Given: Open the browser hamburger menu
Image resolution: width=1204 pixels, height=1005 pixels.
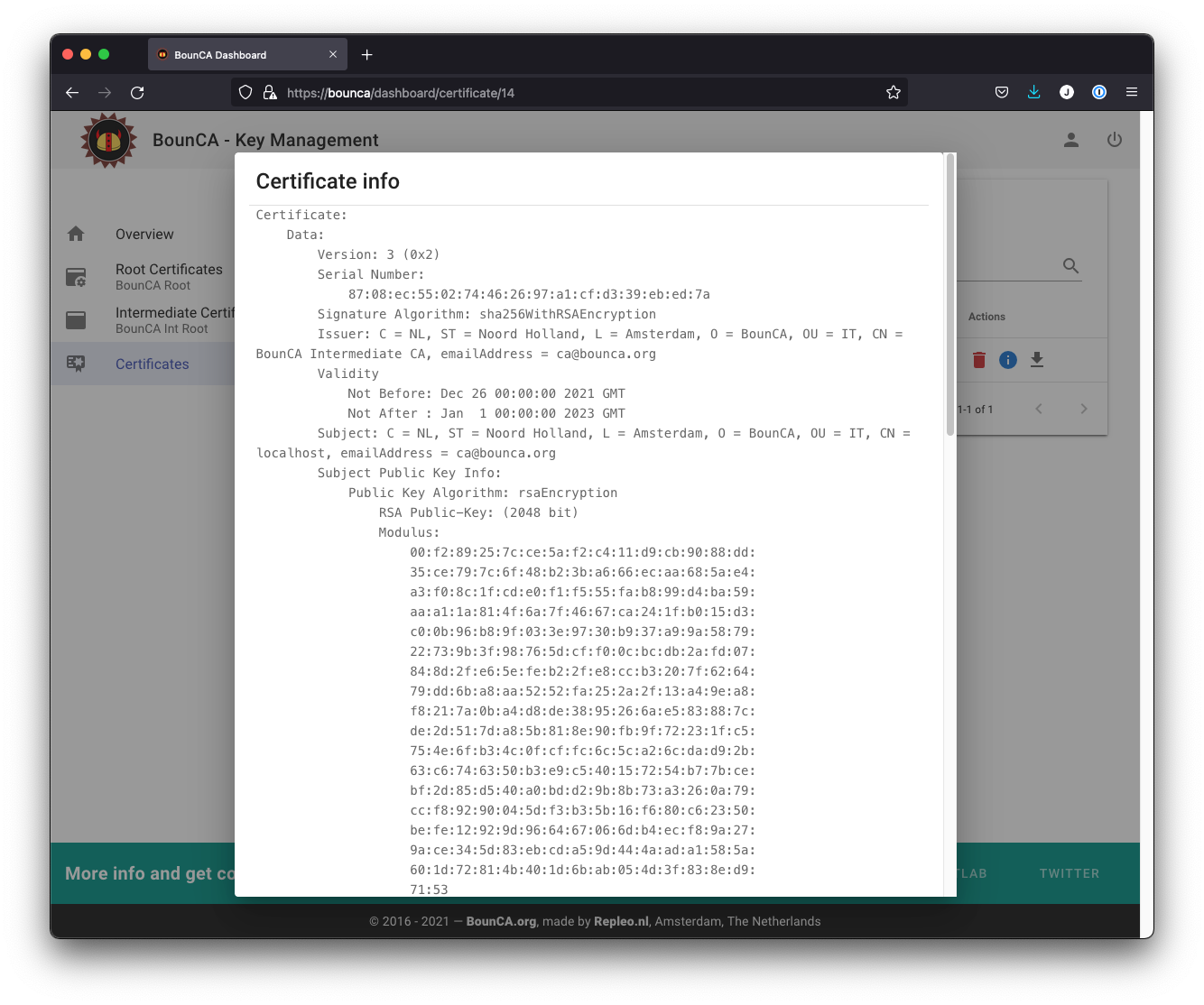Looking at the screenshot, I should point(1132,92).
